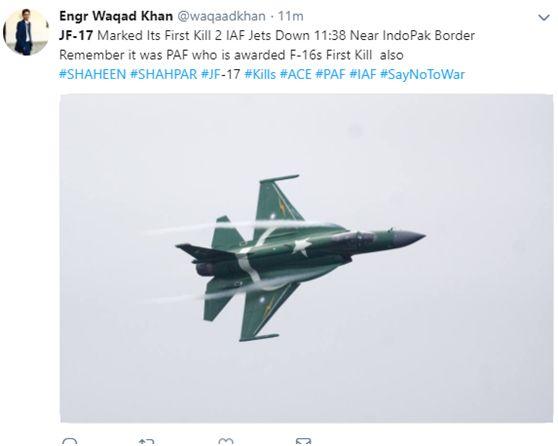Share tweet via the envelope message icon
The height and width of the screenshot is (446, 558).
[x=303, y=442]
